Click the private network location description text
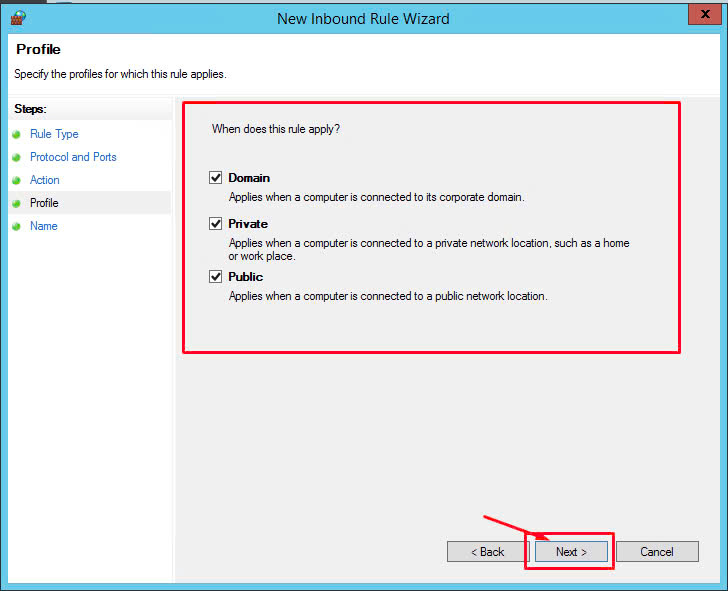The image size is (728, 591). tap(429, 249)
